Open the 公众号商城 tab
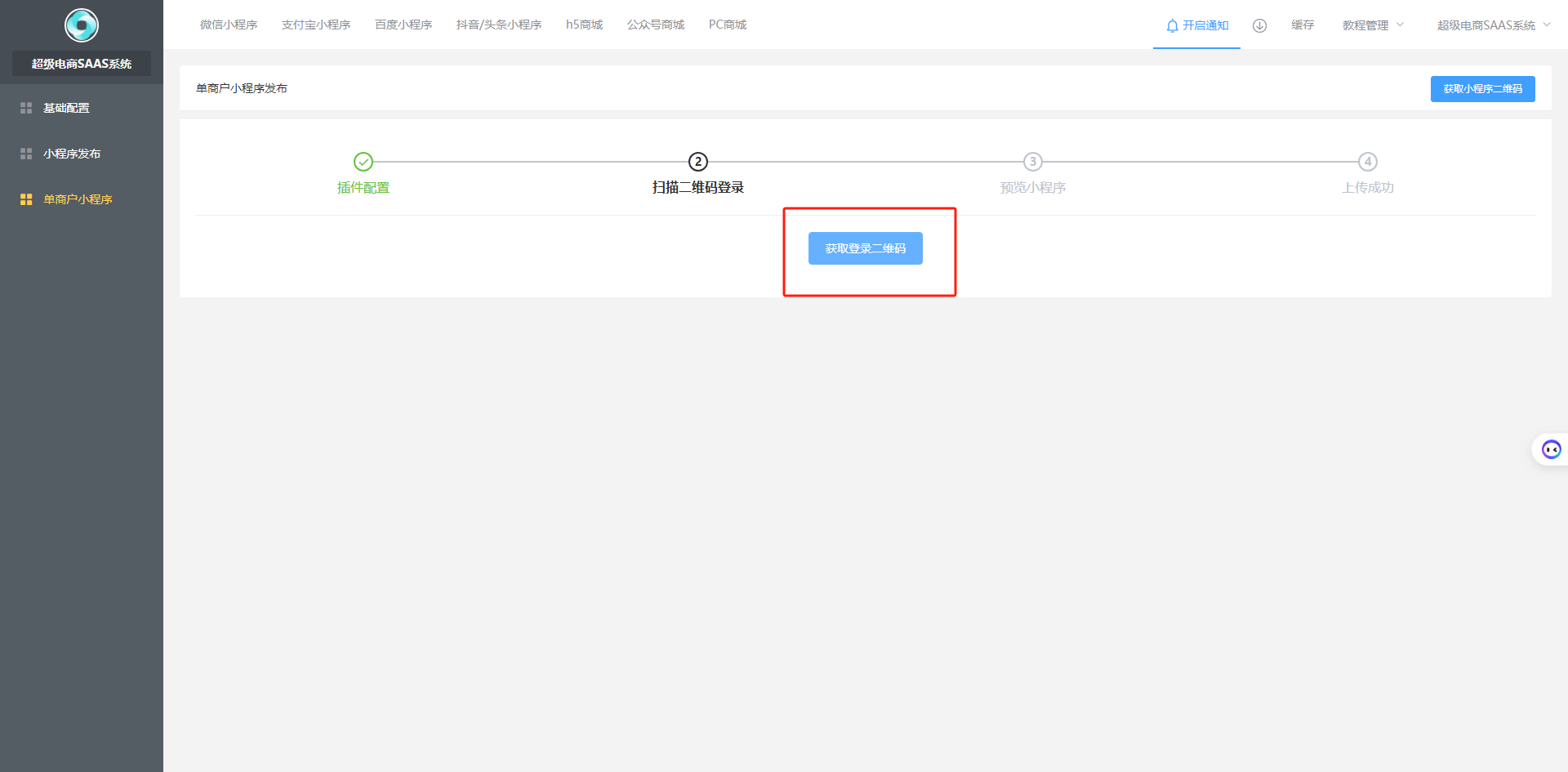 pyautogui.click(x=656, y=25)
